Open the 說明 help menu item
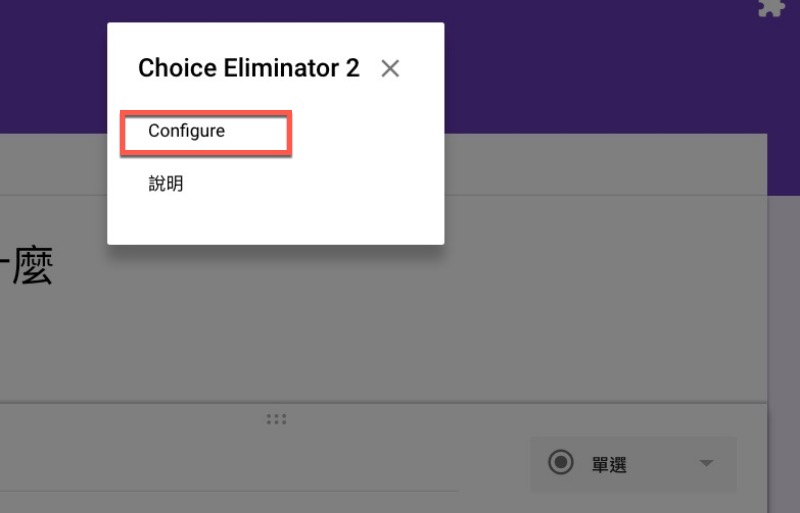This screenshot has width=800, height=513. [x=166, y=184]
